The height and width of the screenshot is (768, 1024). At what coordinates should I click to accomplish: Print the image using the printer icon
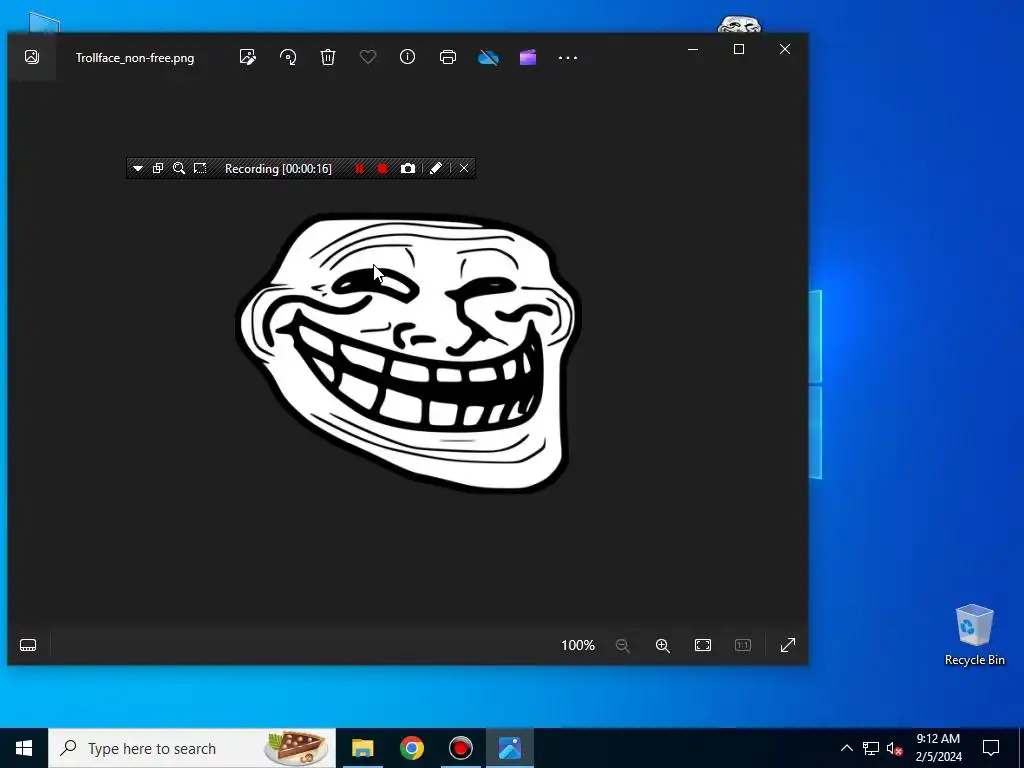447,57
